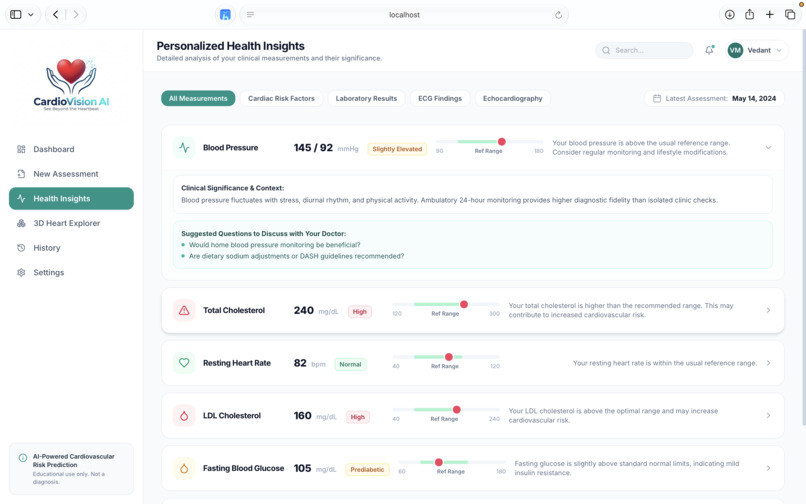This screenshot has height=504, width=806.
Task: Open the Vedant user menu dropdown arrow
Action: 779,50
